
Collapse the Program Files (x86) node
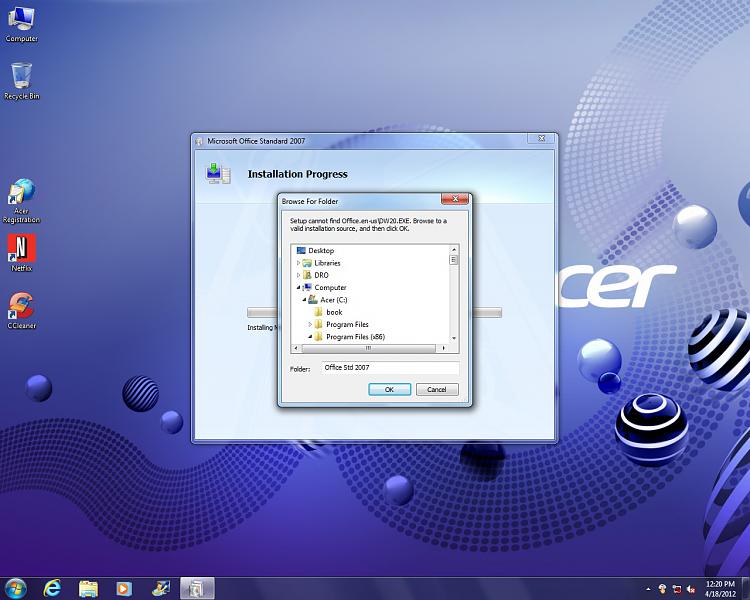click(x=310, y=337)
